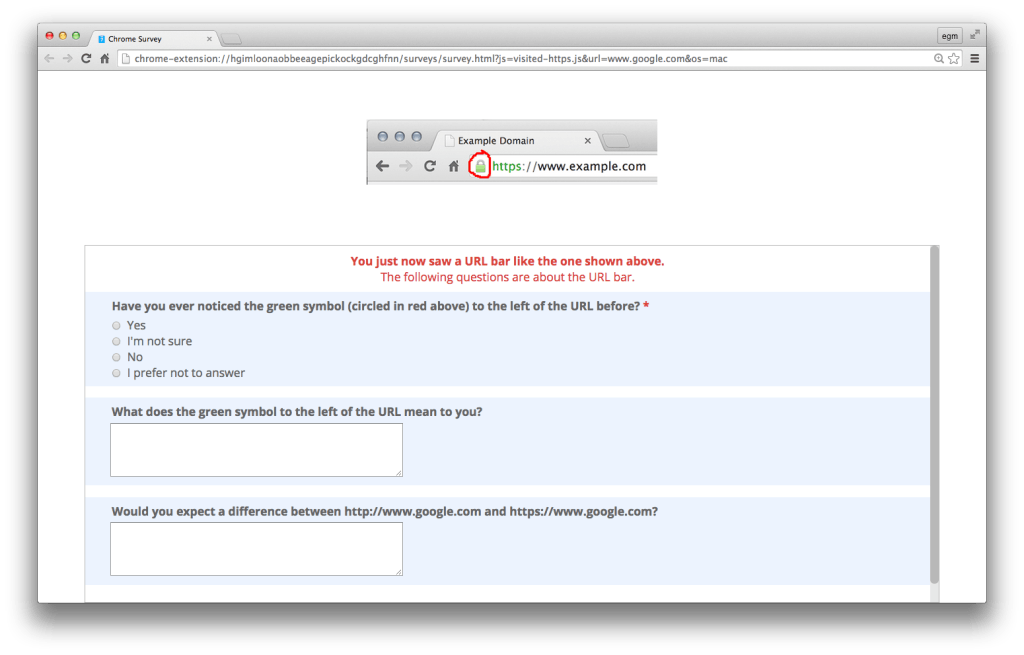Close the Chrome Survey tab
Image resolution: width=1024 pixels, height=655 pixels.
(210, 39)
